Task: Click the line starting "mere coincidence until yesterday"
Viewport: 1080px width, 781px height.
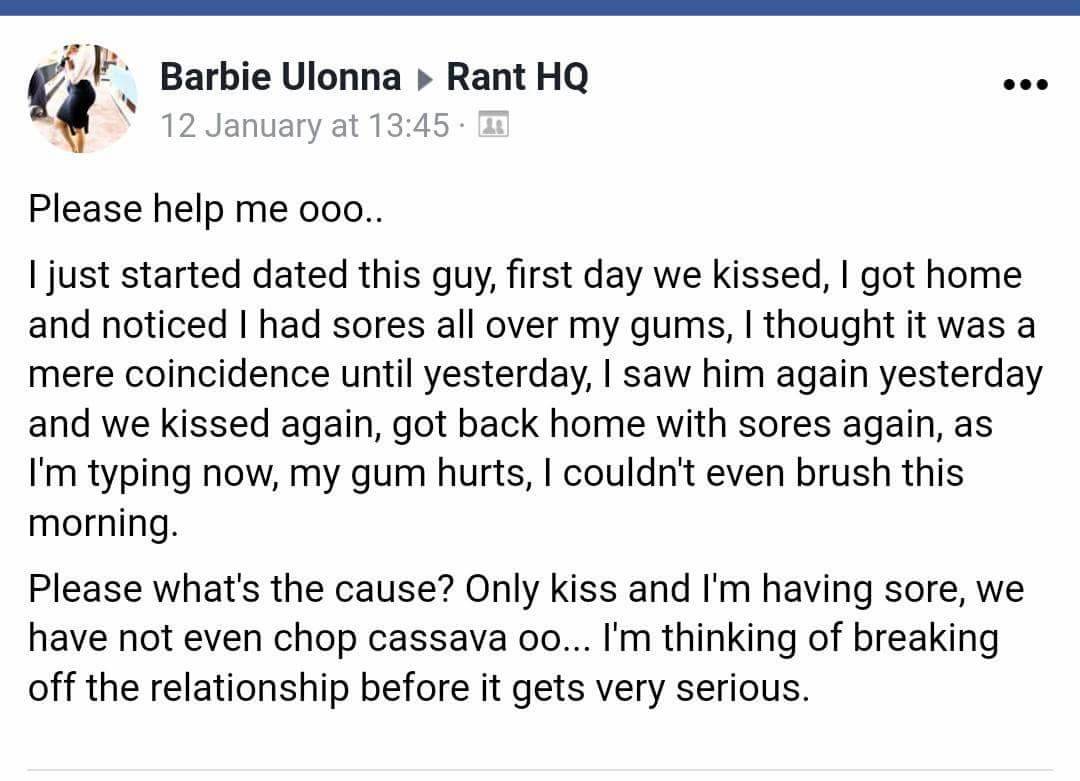Action: [535, 374]
